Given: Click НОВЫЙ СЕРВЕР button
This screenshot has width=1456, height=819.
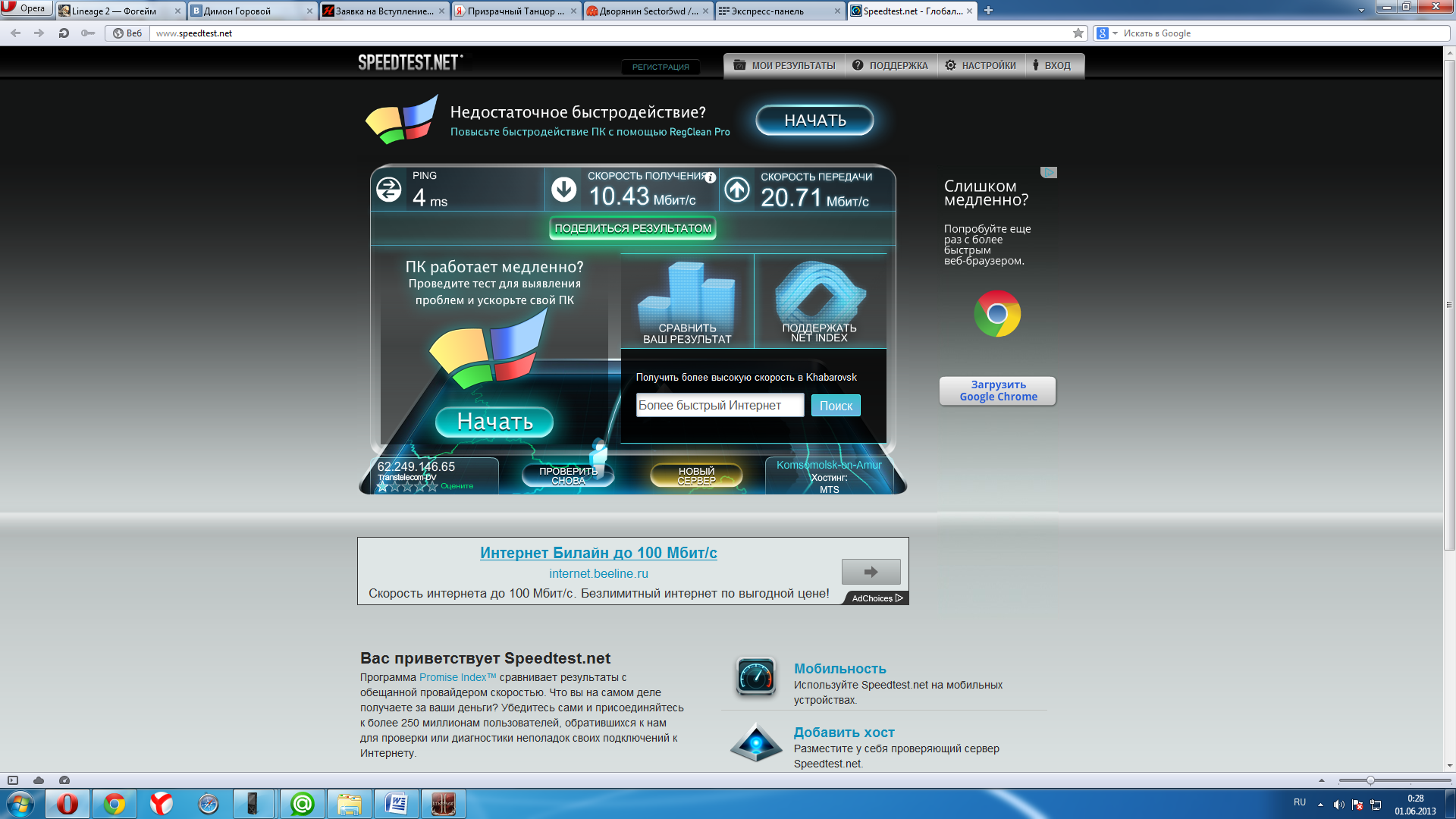Looking at the screenshot, I should [x=696, y=475].
